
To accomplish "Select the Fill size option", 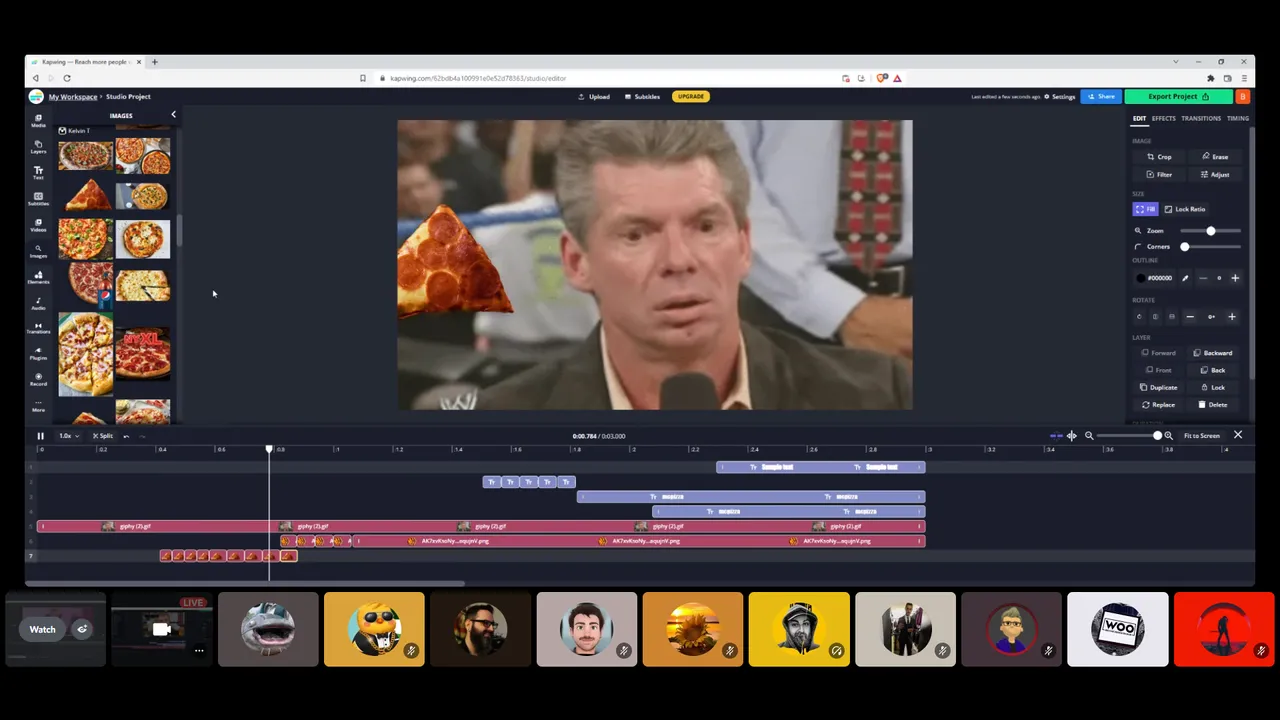I will (x=1145, y=209).
